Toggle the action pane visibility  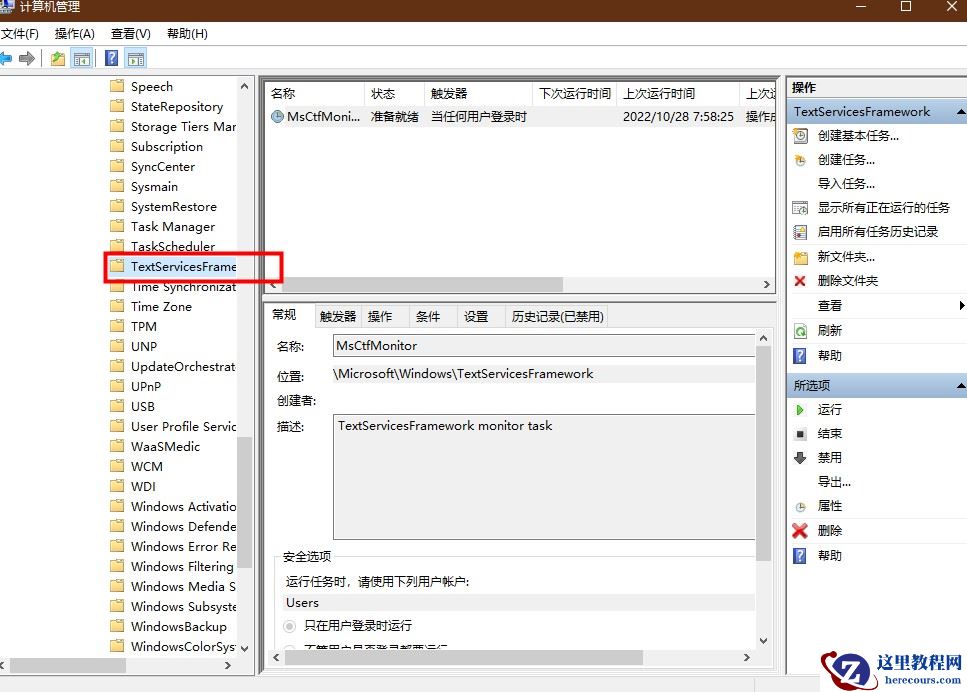click(136, 58)
